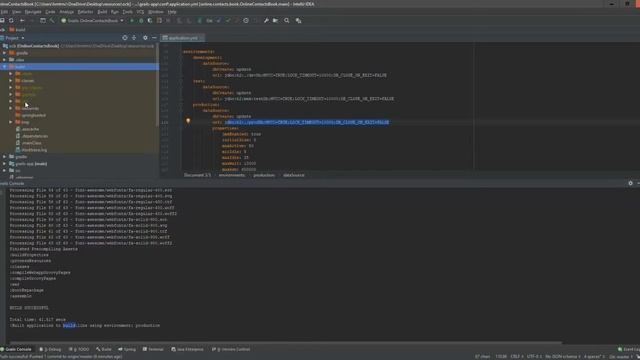Open the Refactor menu
Viewport: 640px width, 360px height.
coord(85,12)
